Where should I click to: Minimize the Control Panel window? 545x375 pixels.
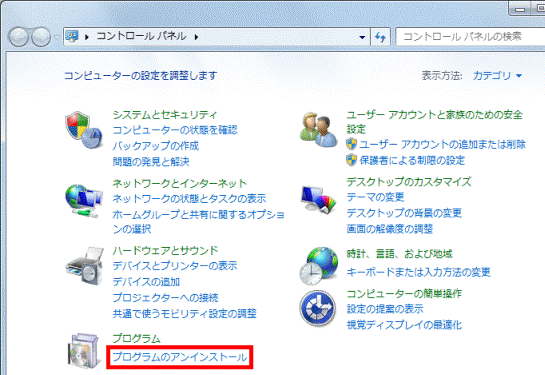click(520, 9)
